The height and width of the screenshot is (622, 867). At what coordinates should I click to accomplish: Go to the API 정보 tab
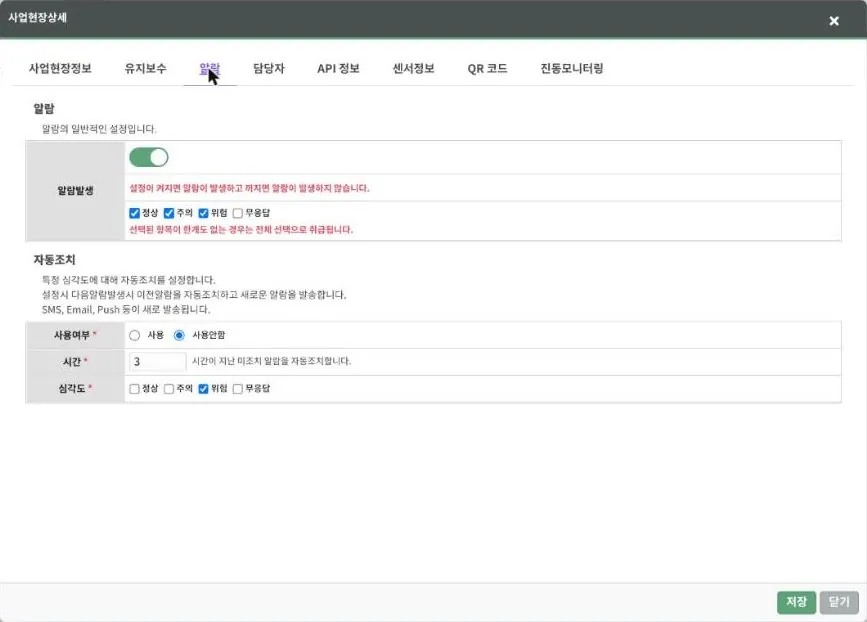point(338,69)
